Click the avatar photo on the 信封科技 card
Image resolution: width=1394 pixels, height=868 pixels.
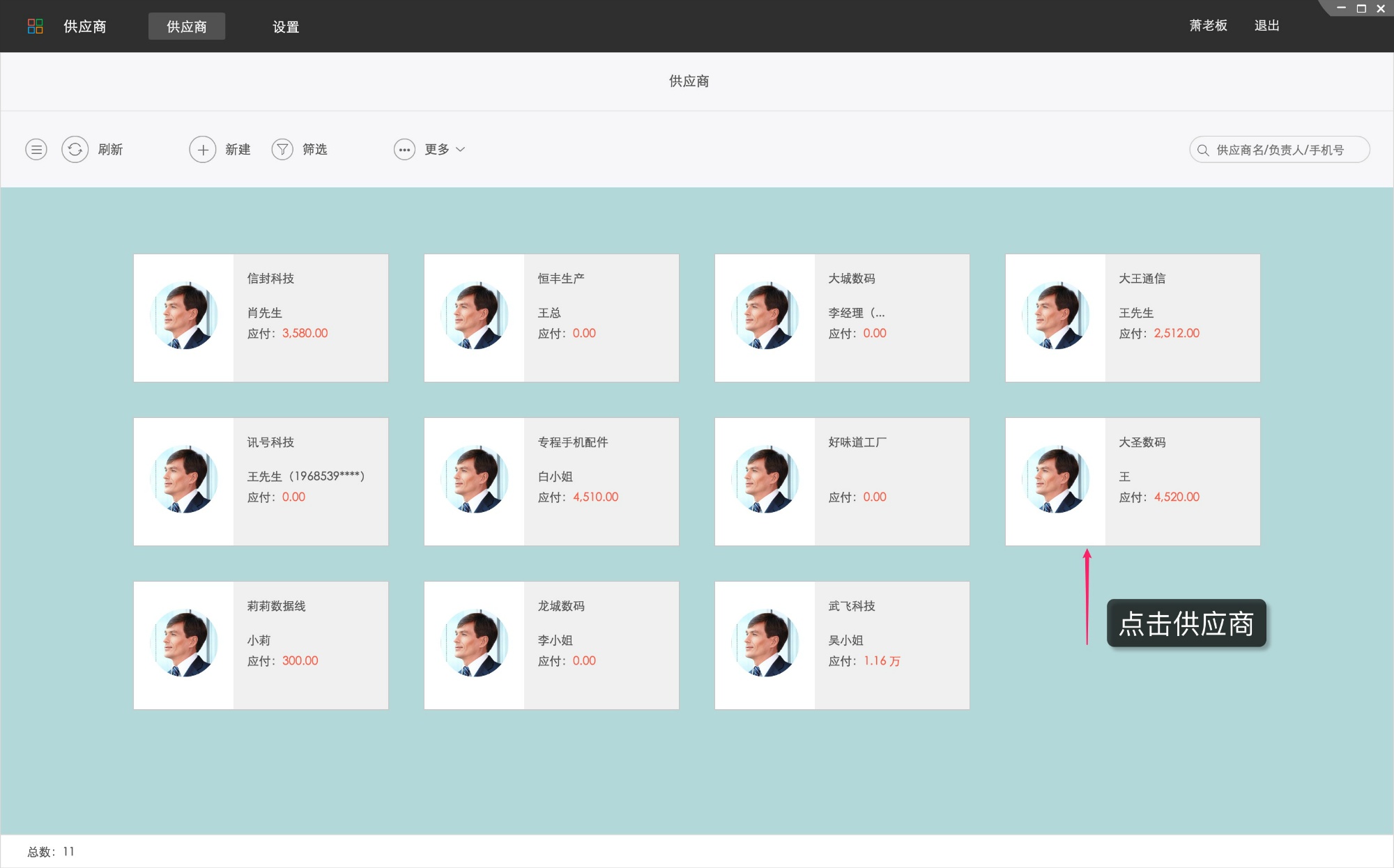pyautogui.click(x=183, y=317)
